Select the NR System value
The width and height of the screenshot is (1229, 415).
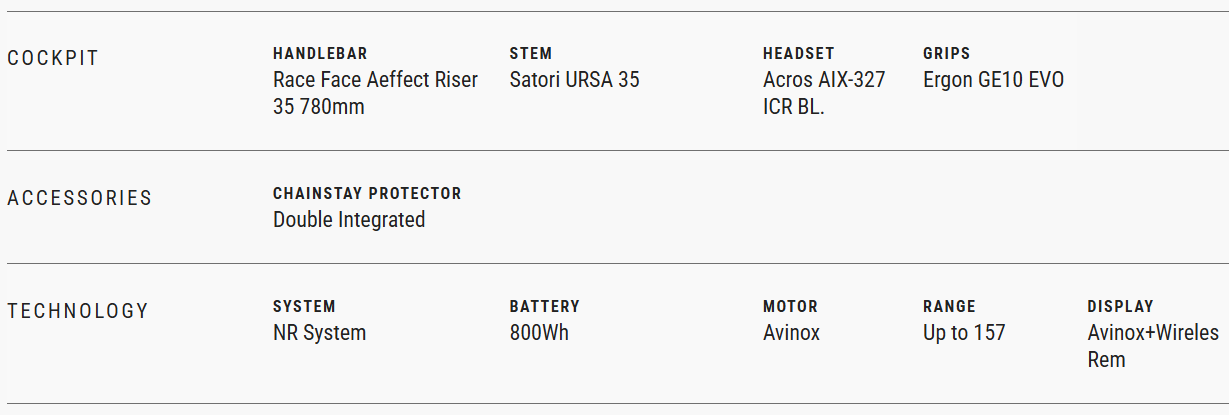tap(319, 333)
